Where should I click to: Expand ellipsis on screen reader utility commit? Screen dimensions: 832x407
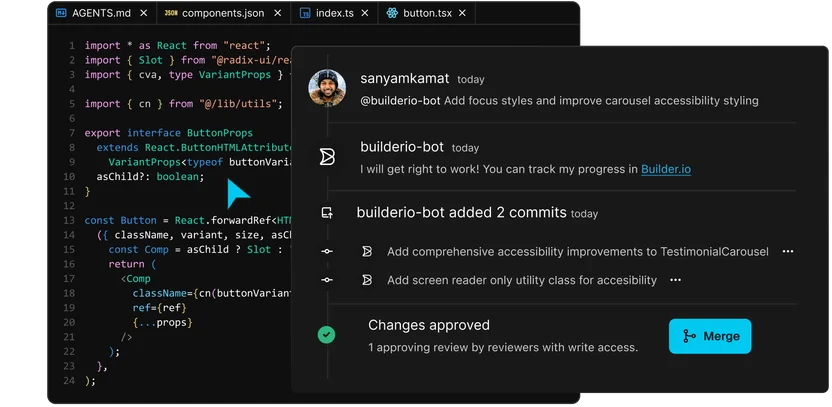(x=675, y=280)
